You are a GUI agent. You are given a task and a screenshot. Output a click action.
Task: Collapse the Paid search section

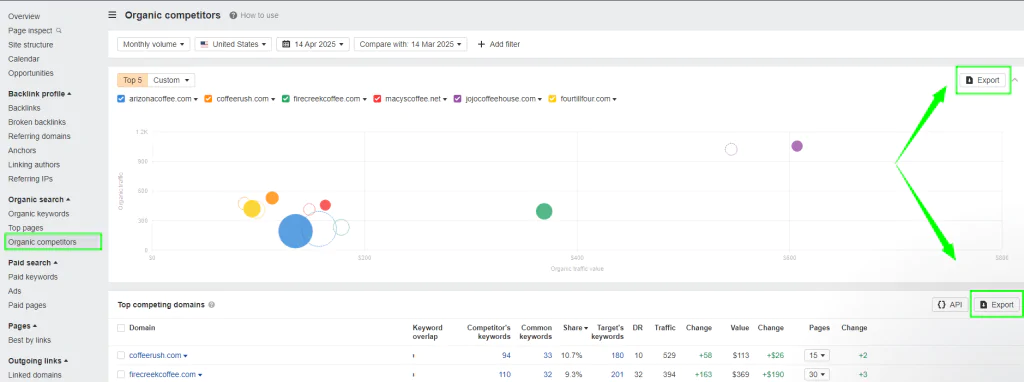tap(33, 263)
